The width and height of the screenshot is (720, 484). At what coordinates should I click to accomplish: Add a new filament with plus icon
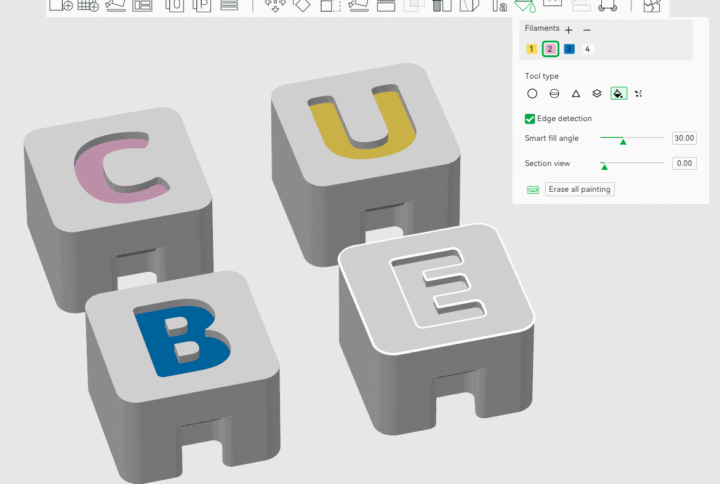(569, 30)
